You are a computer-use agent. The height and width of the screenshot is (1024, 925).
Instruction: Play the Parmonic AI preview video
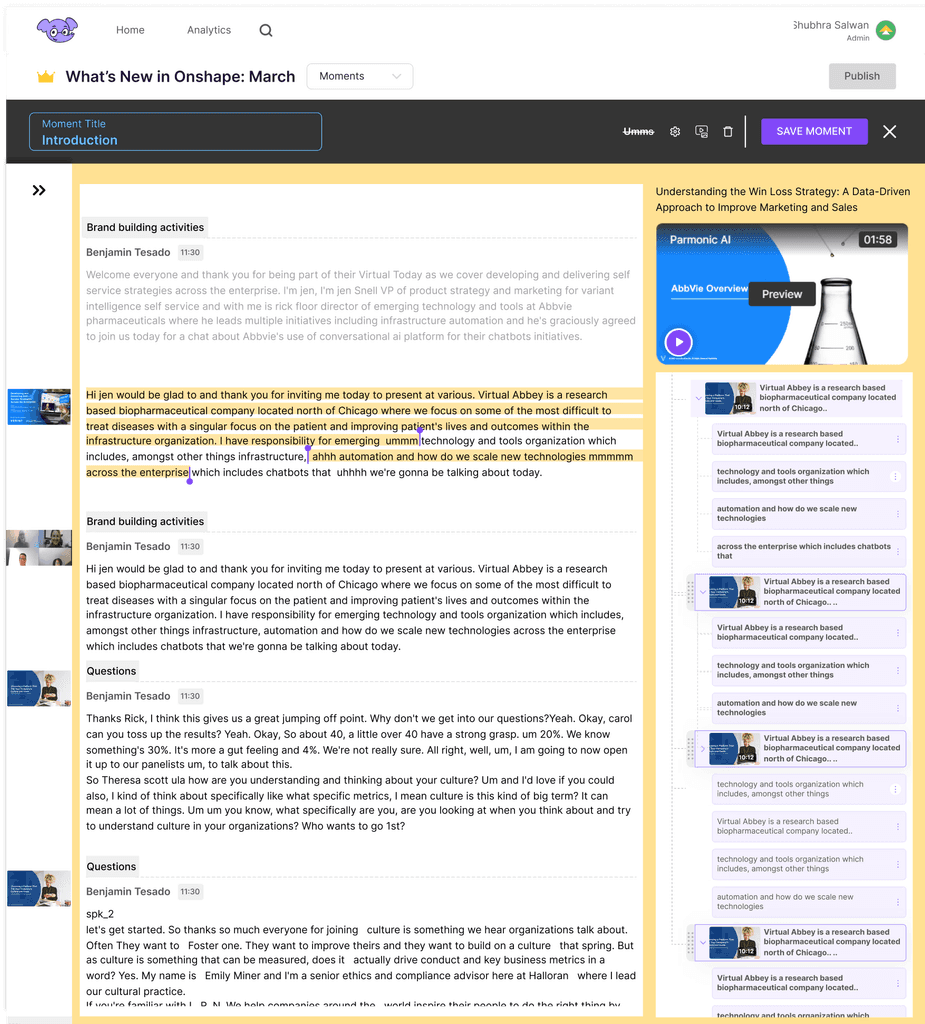click(x=679, y=342)
